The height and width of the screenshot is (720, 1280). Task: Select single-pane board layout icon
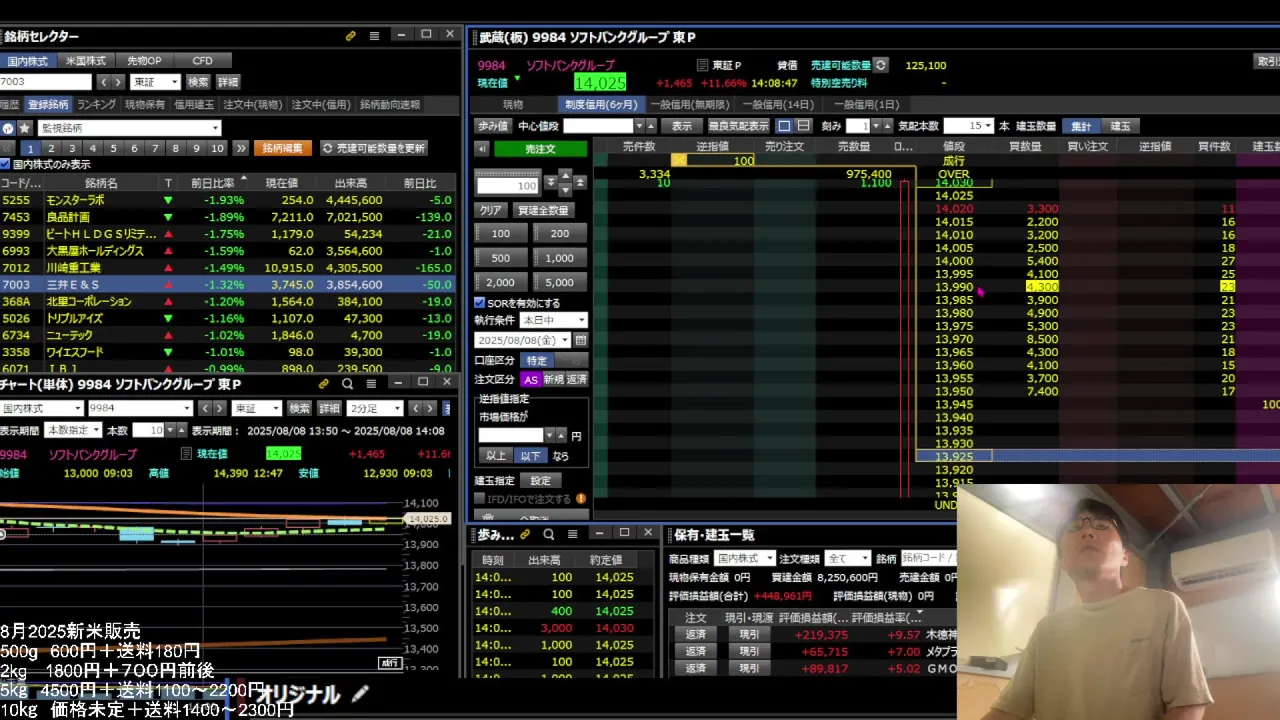tap(785, 126)
